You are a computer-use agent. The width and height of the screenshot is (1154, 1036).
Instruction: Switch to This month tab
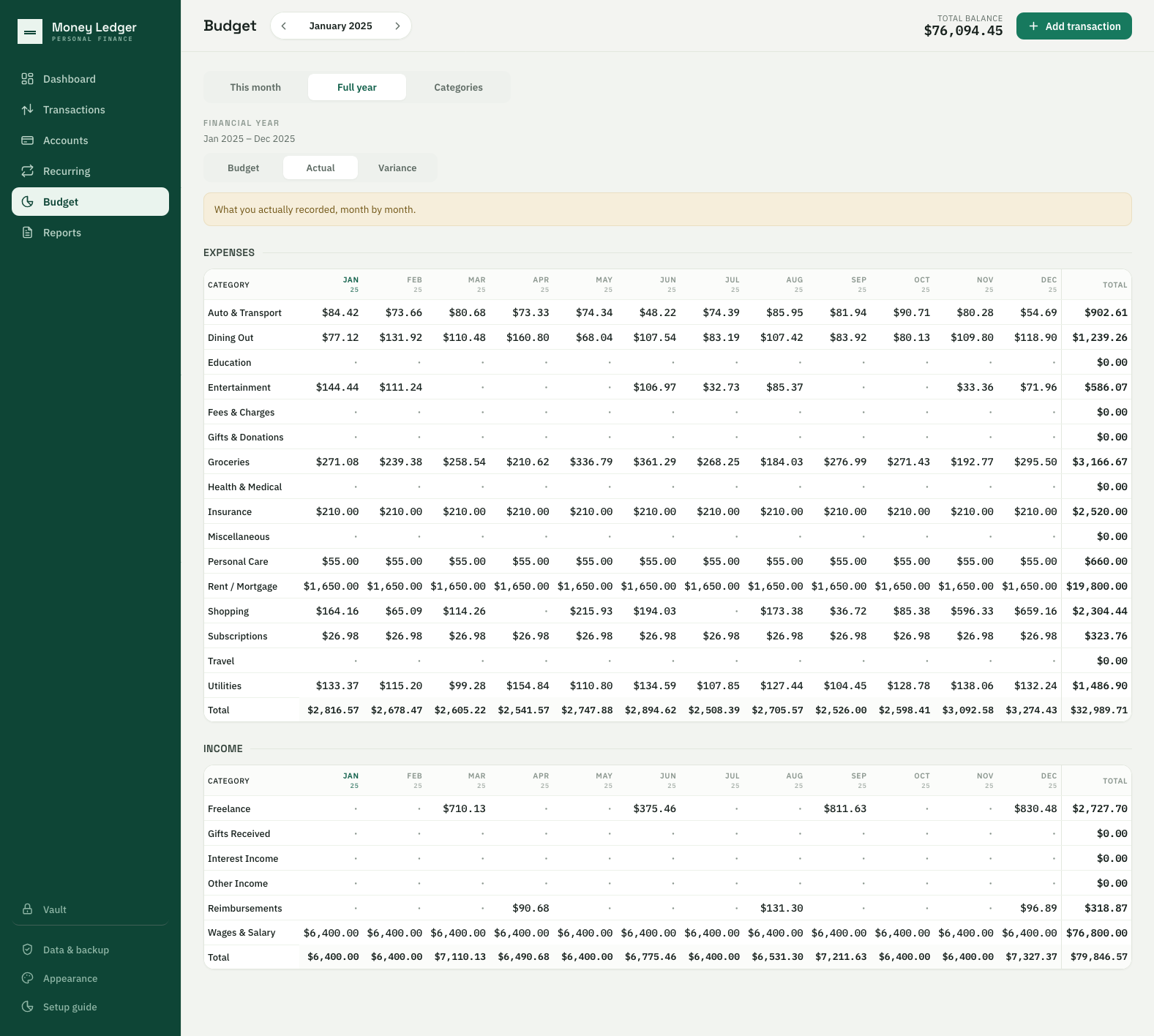[255, 87]
